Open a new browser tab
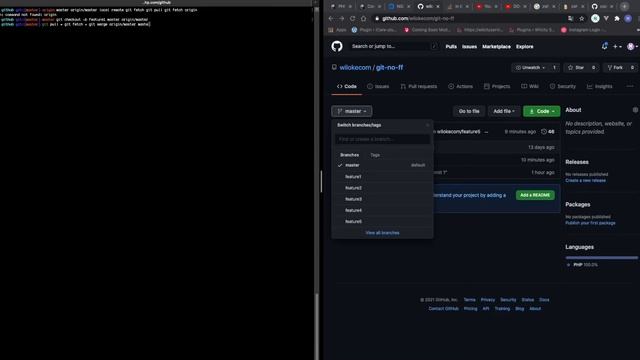 [624, 7]
